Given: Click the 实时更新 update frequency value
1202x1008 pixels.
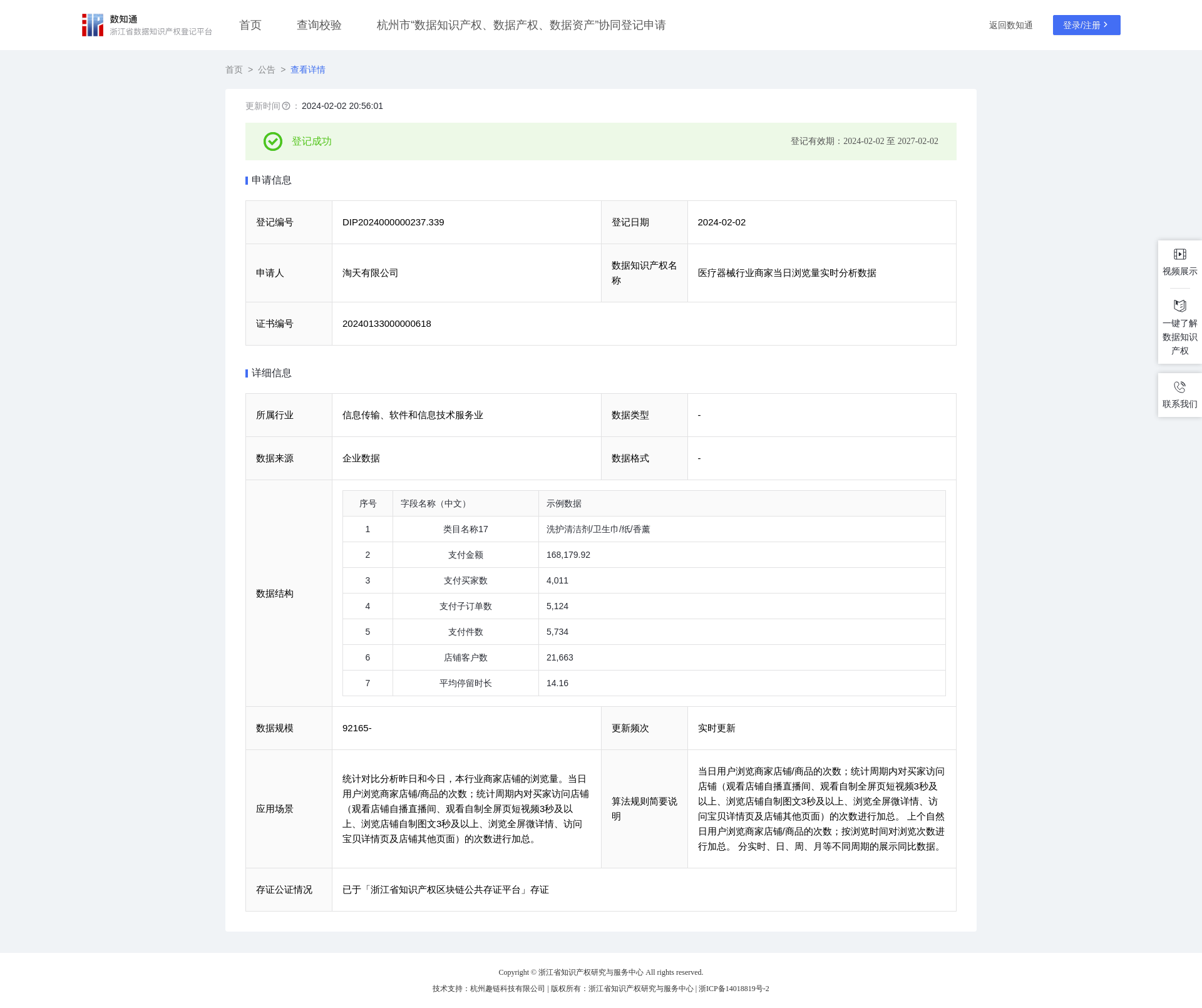Looking at the screenshot, I should coord(717,728).
